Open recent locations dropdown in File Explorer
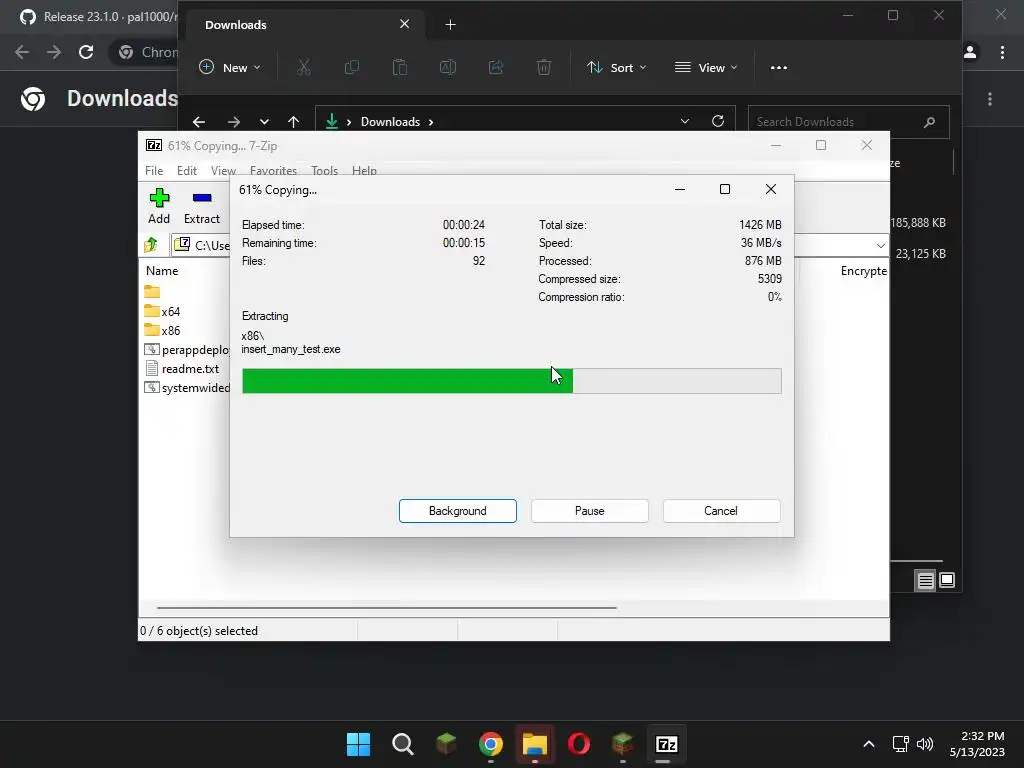 pyautogui.click(x=264, y=121)
